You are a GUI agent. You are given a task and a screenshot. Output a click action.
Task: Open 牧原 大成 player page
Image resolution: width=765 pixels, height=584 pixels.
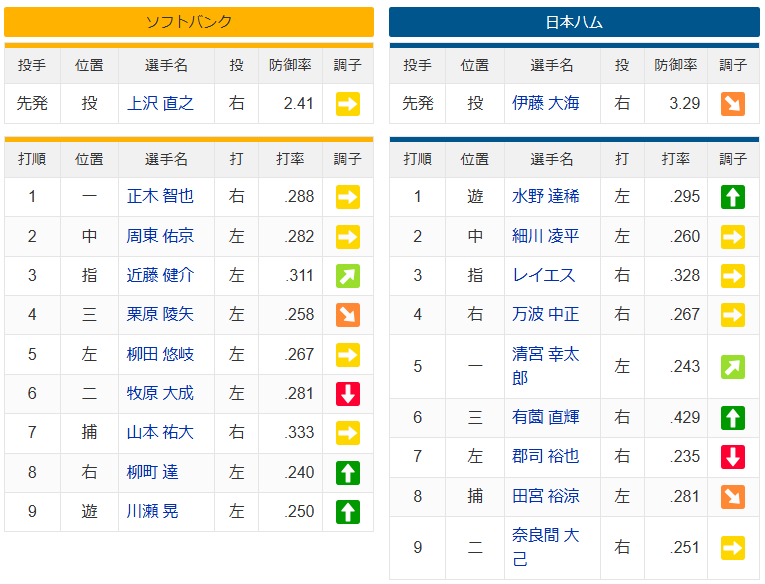[160, 394]
